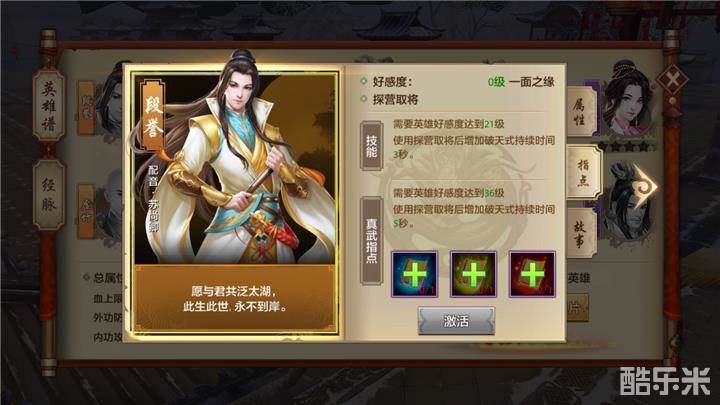This screenshot has height=405, width=720.
Task: Click the yellow skill book plus slot
Action: click(x=473, y=274)
